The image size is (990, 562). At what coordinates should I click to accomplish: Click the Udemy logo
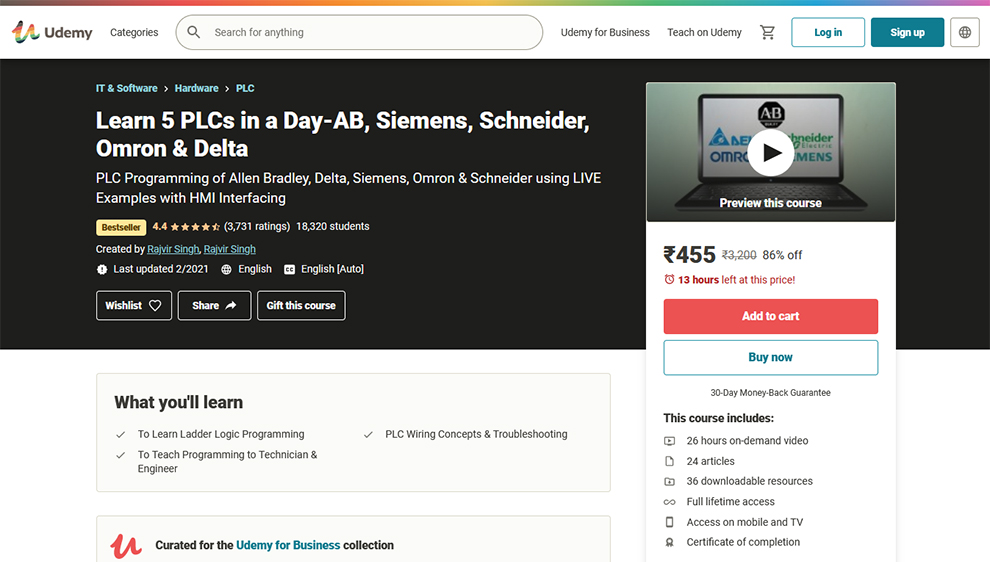coord(52,32)
